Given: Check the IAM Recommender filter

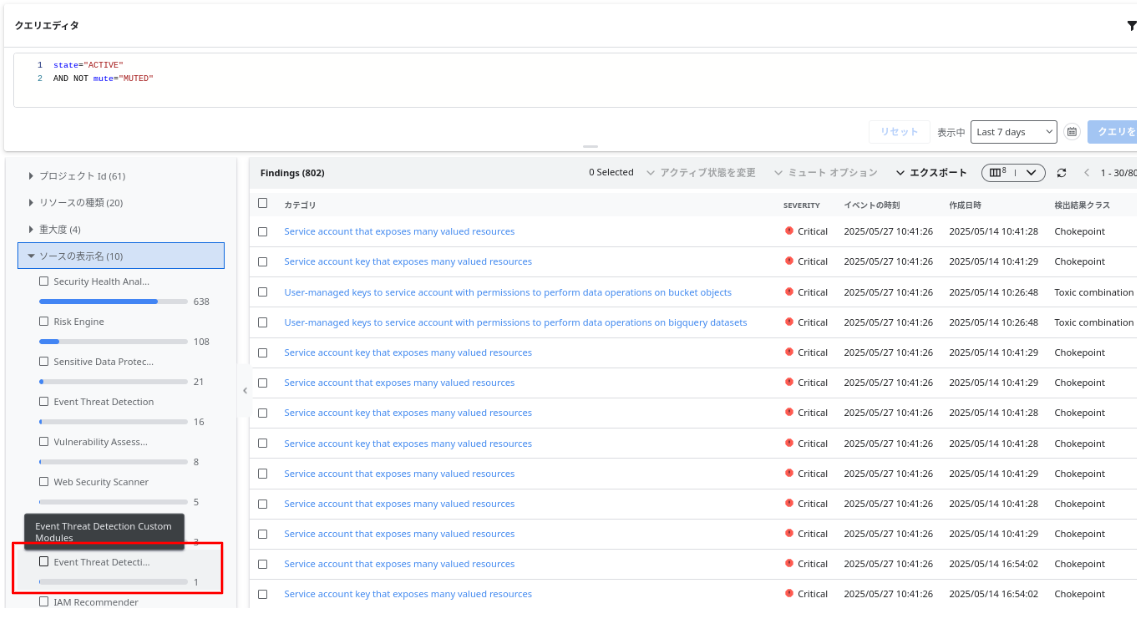Looking at the screenshot, I should click(x=44, y=602).
